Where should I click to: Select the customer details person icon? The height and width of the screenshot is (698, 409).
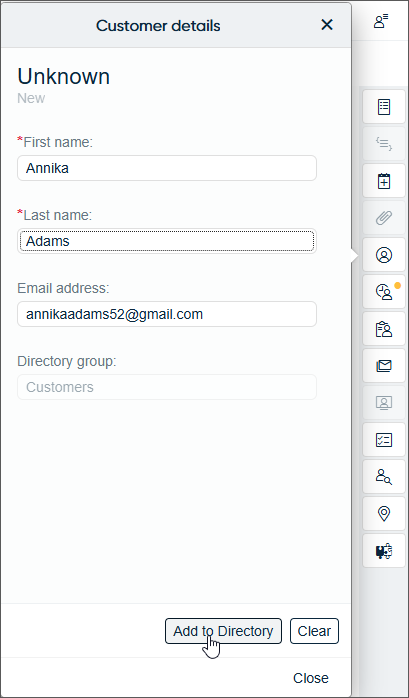[384, 255]
